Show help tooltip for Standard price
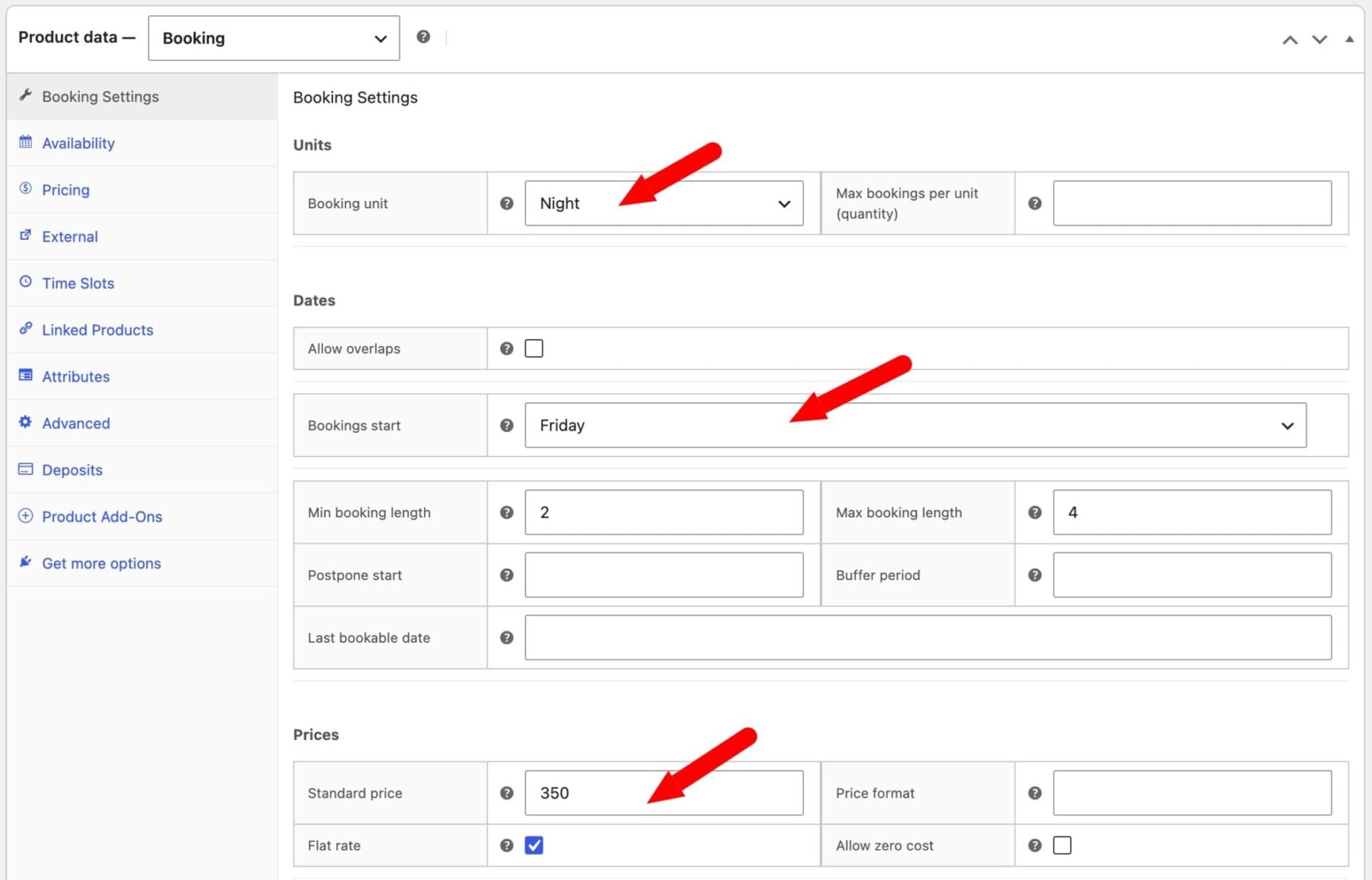Screen dimensions: 1372x880 506,793
